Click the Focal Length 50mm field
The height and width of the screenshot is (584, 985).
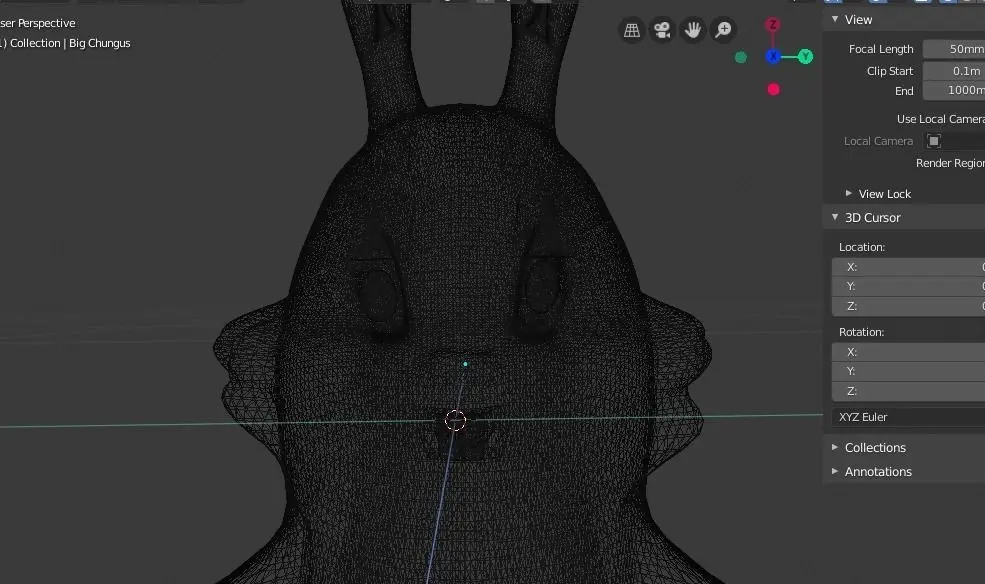(954, 49)
